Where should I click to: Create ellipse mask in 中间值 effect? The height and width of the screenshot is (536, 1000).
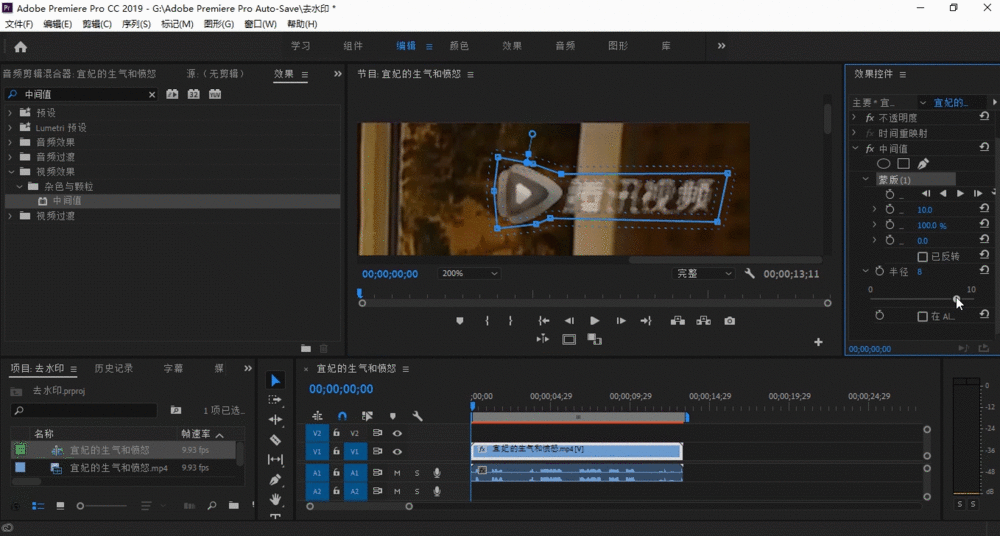point(883,164)
